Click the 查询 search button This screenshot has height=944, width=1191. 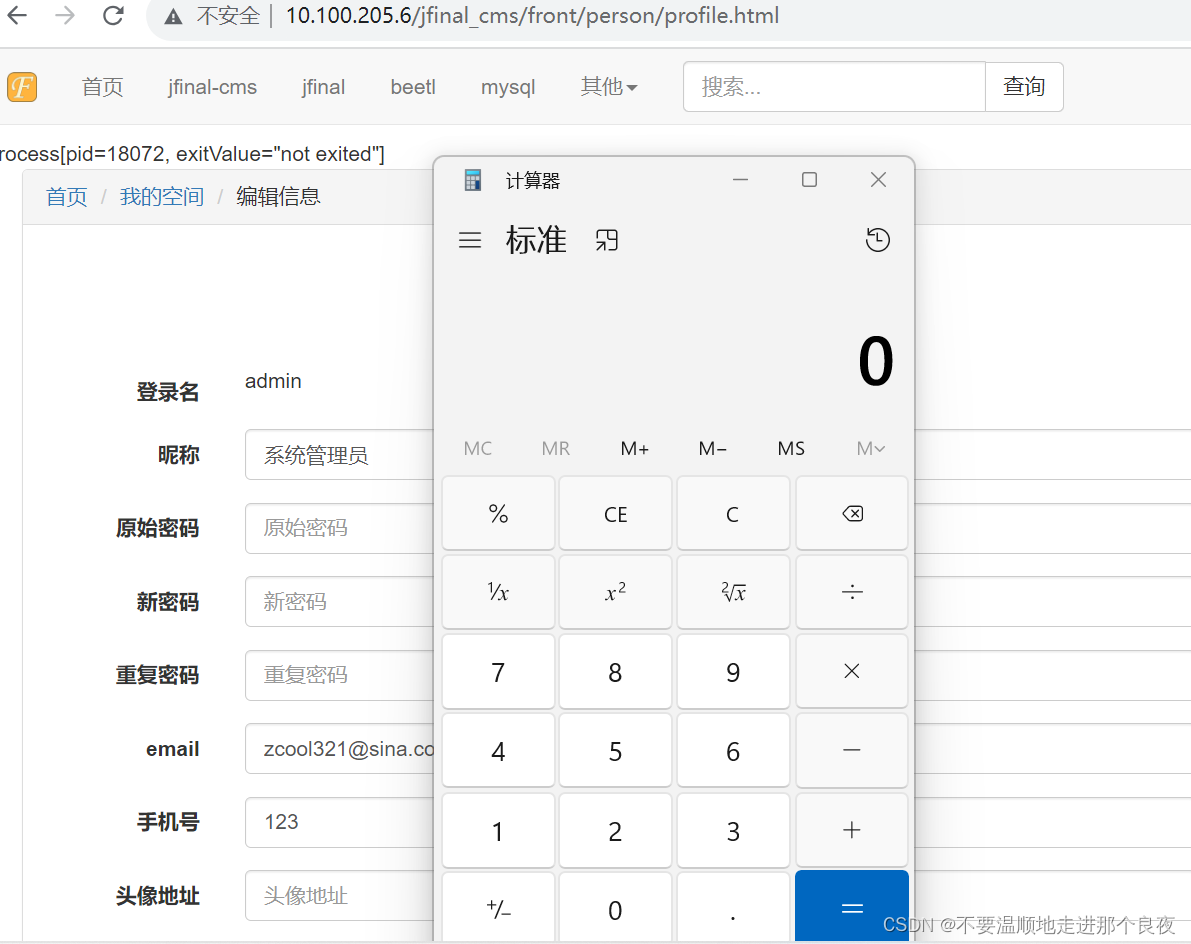1024,87
